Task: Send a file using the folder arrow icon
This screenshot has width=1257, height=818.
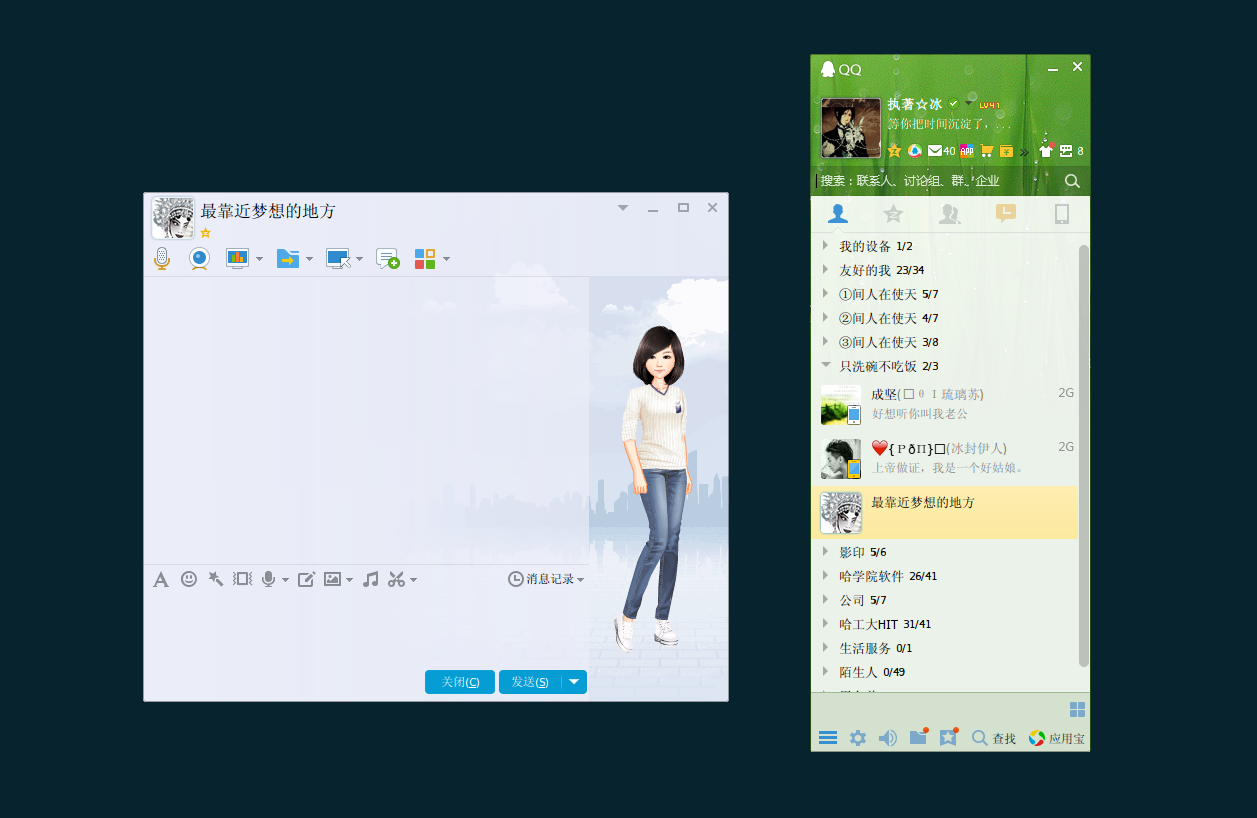Action: tap(288, 258)
